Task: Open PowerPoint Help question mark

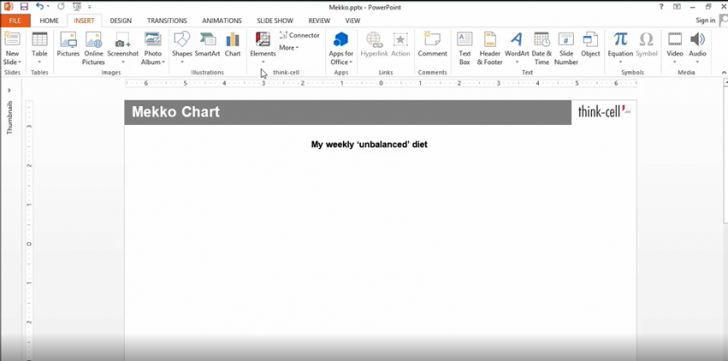Action: (661, 6)
